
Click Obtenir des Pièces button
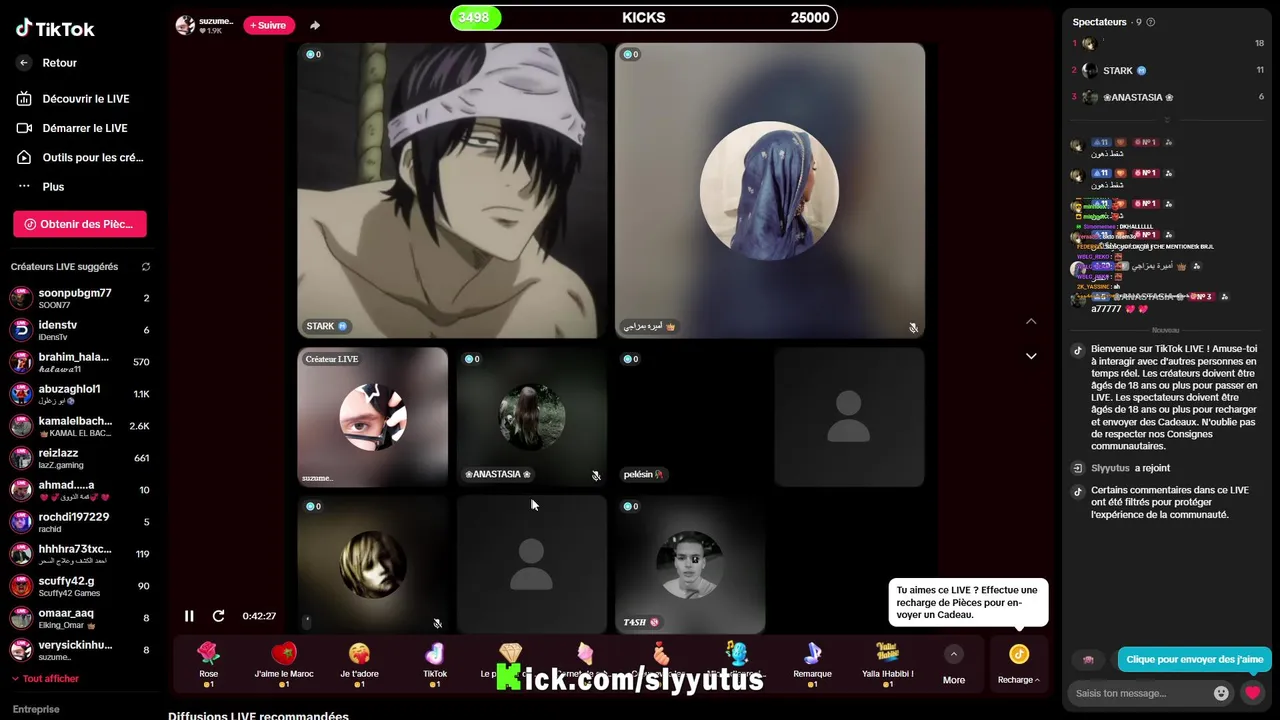[80, 224]
